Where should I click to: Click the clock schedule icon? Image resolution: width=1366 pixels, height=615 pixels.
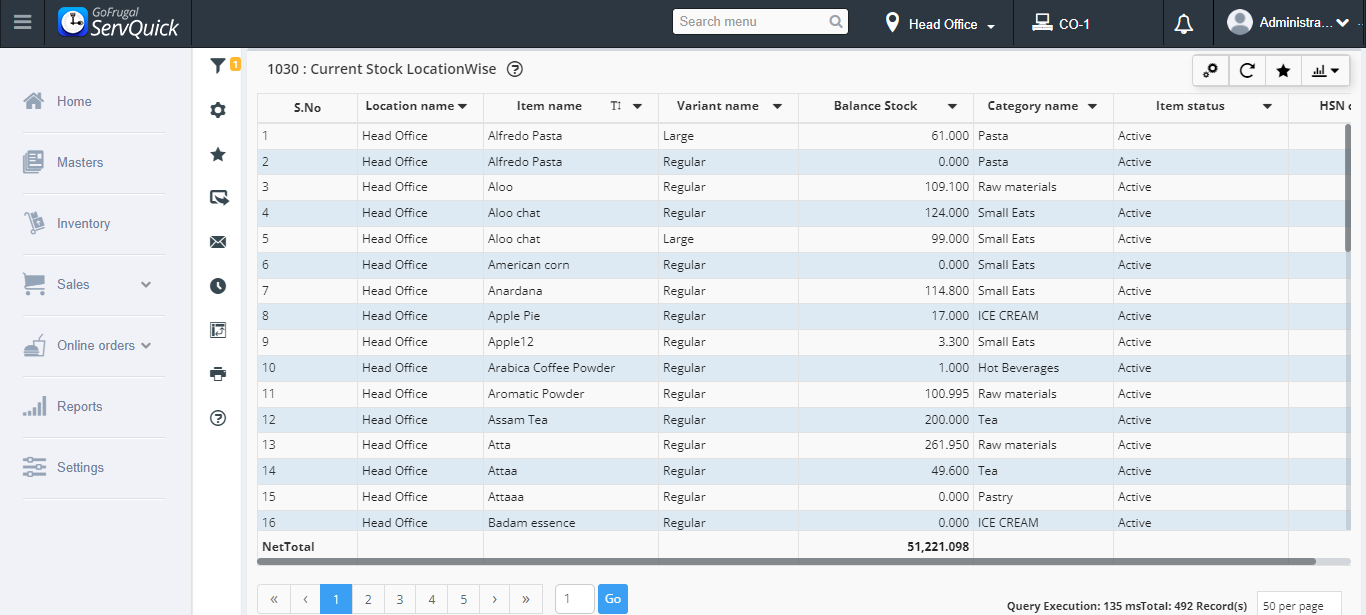(218, 286)
